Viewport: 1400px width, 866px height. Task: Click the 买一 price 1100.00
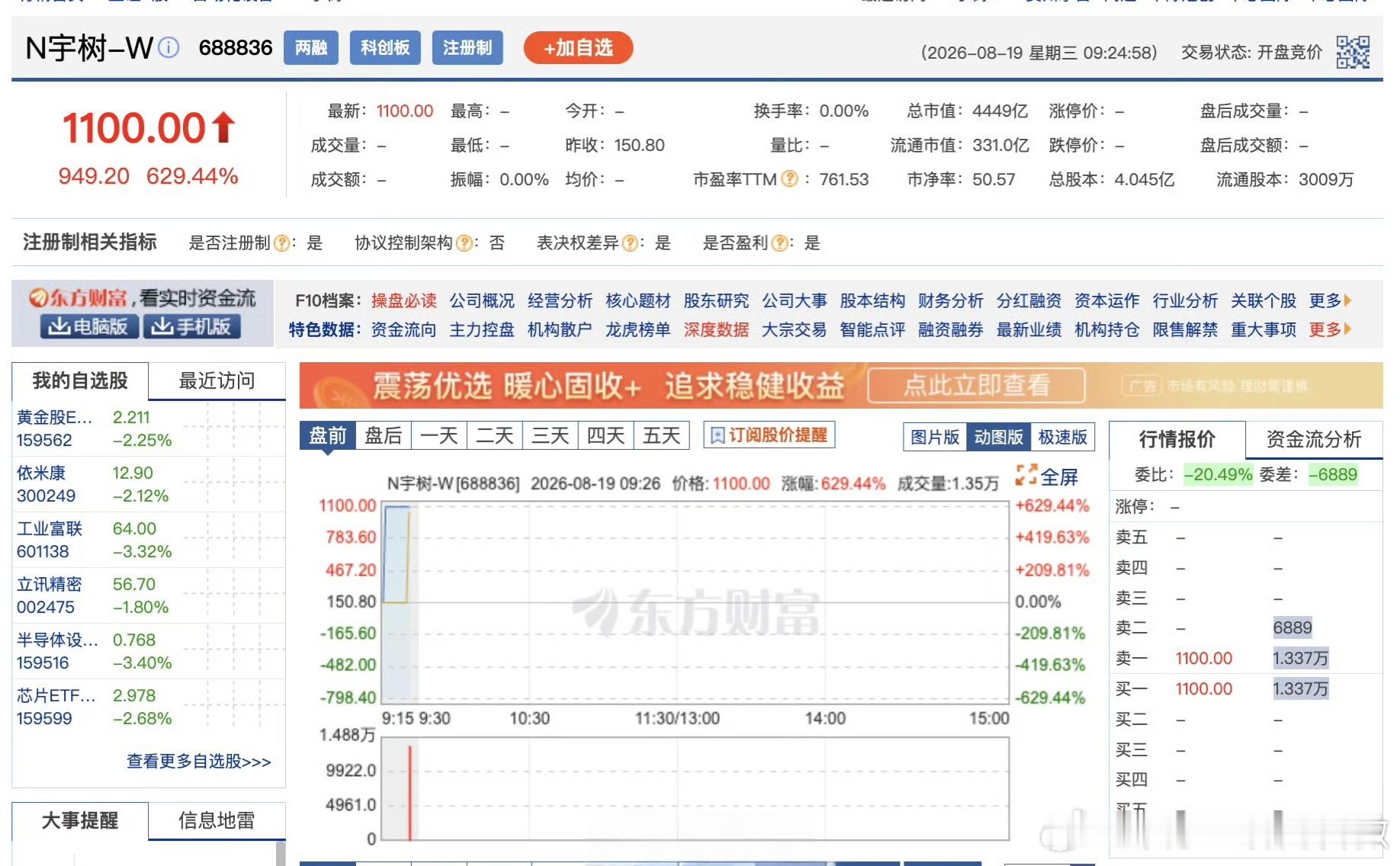coord(1203,688)
